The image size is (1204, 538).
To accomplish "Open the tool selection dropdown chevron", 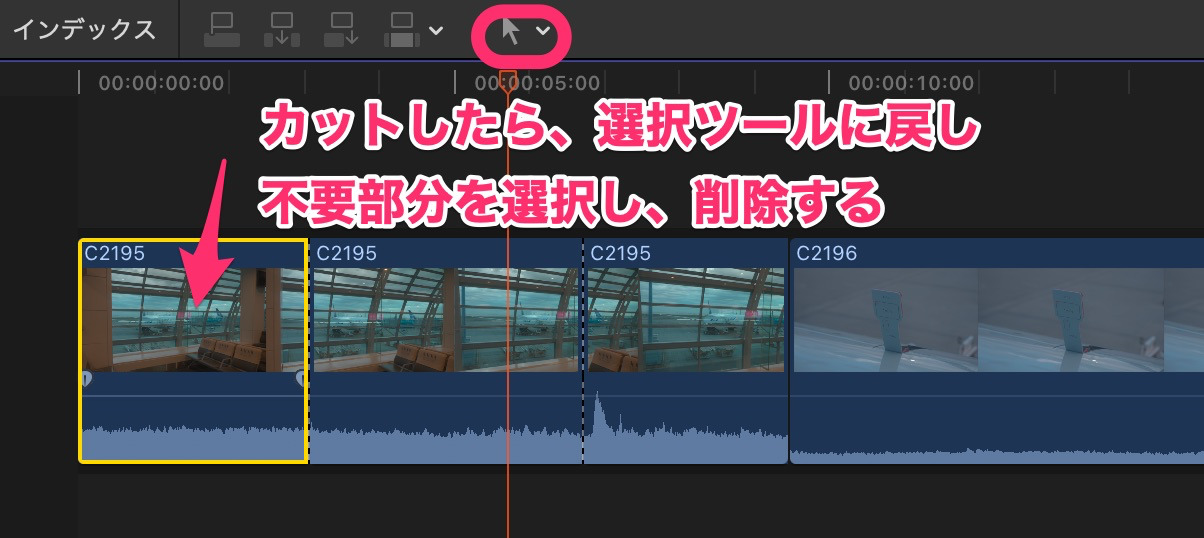I will 543,32.
